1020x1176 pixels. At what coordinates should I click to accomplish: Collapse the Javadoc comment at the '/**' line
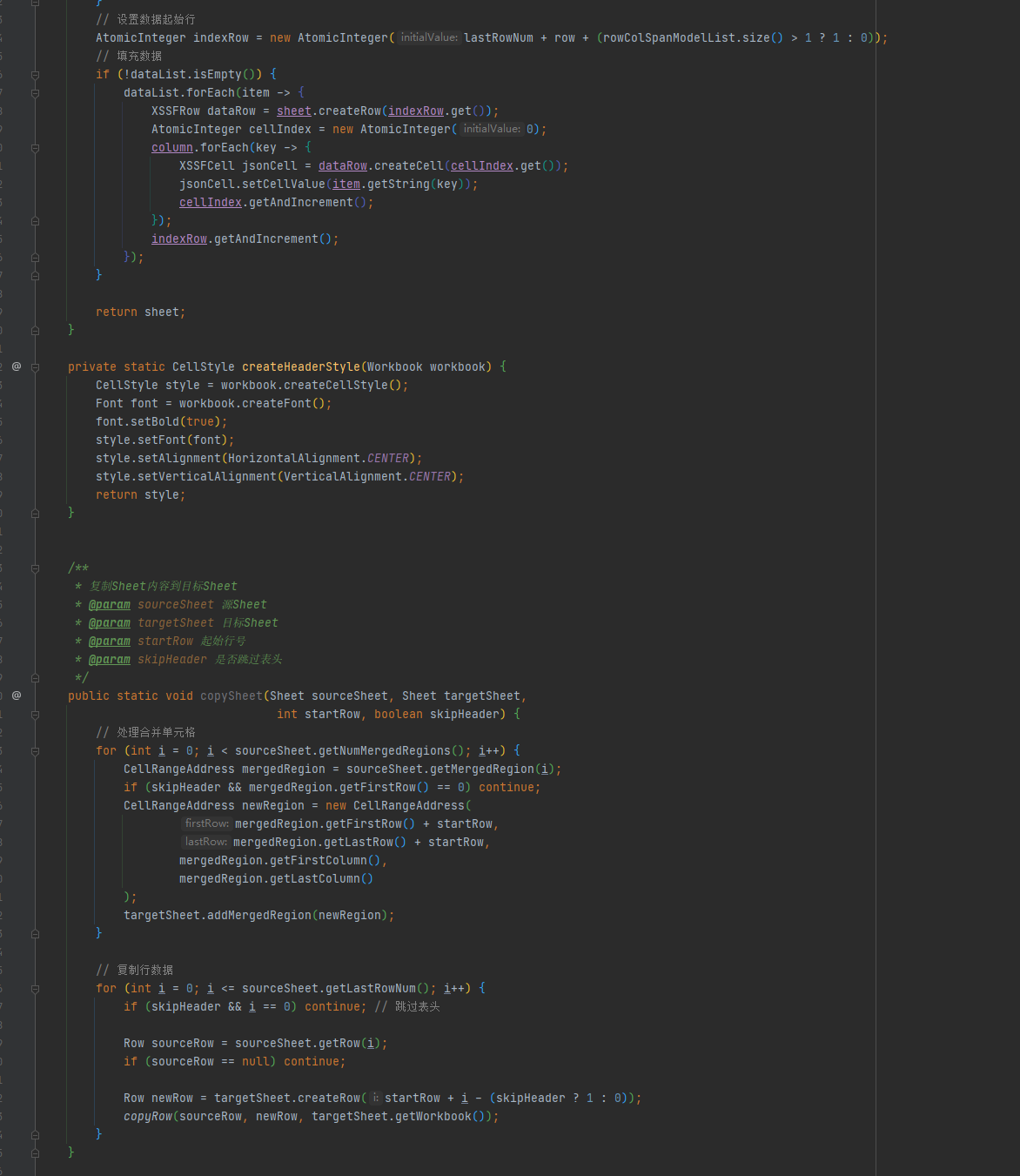(x=35, y=568)
